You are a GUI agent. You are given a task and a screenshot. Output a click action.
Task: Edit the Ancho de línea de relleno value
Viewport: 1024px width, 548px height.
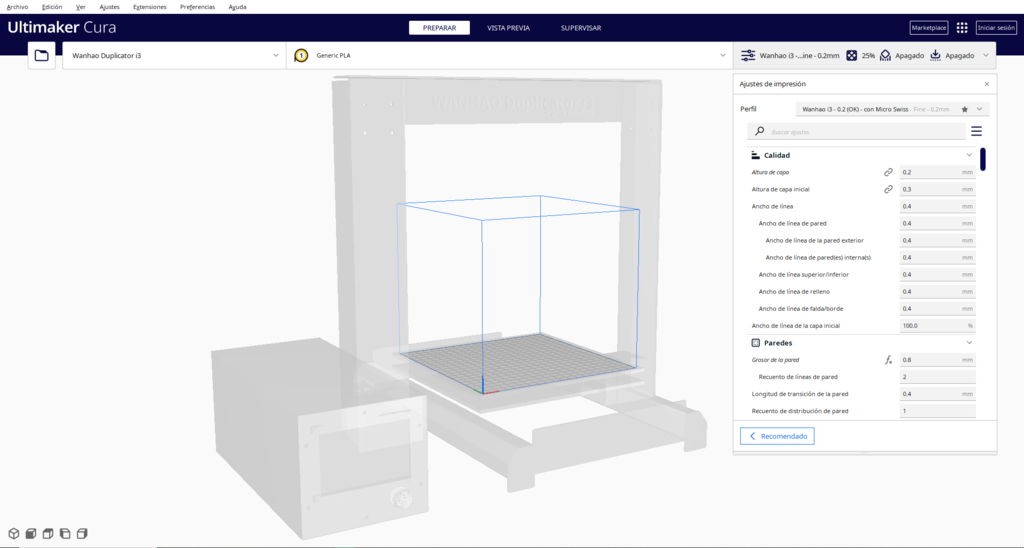(937, 291)
